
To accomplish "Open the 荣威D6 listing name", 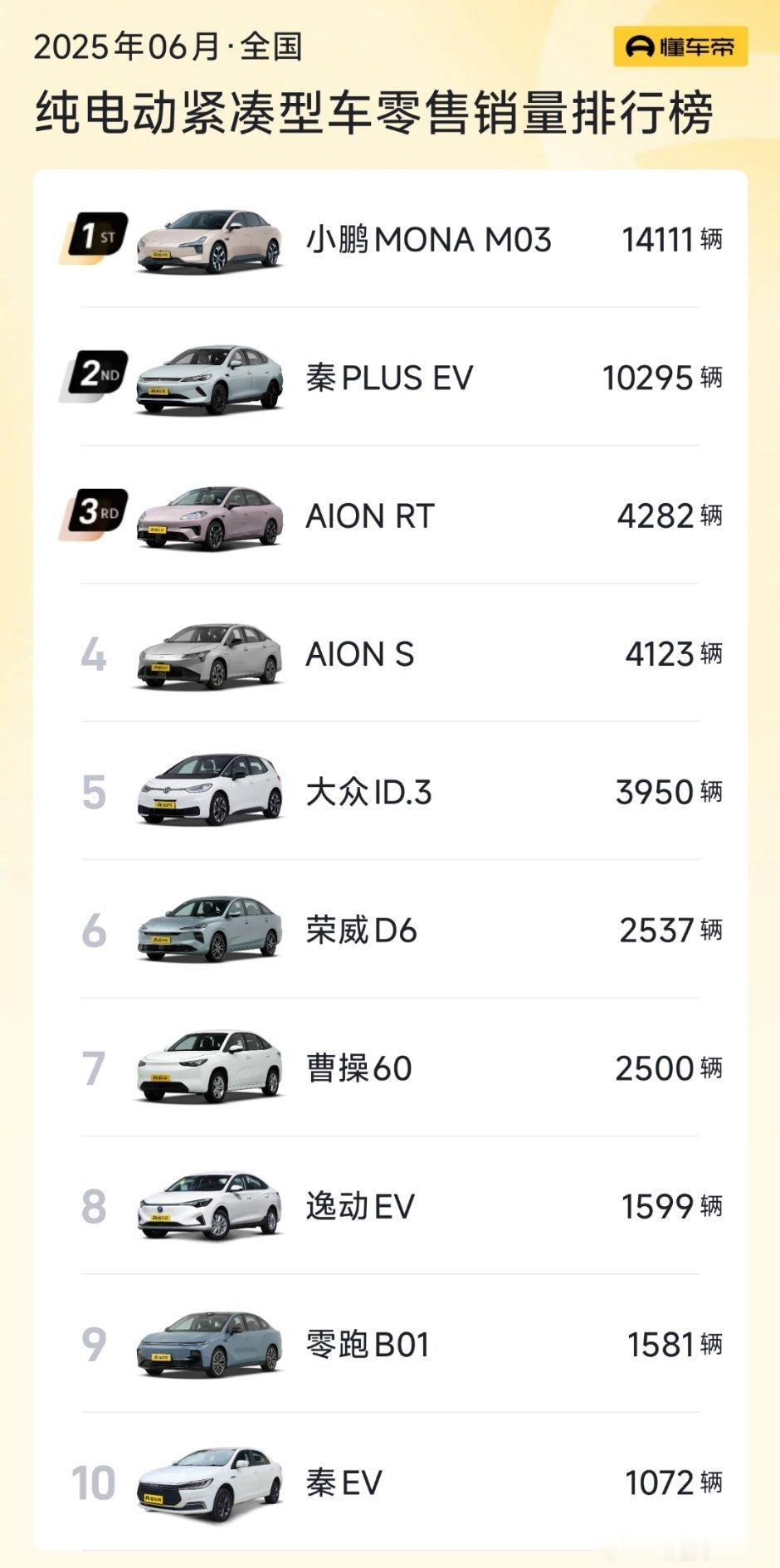I will point(361,930).
